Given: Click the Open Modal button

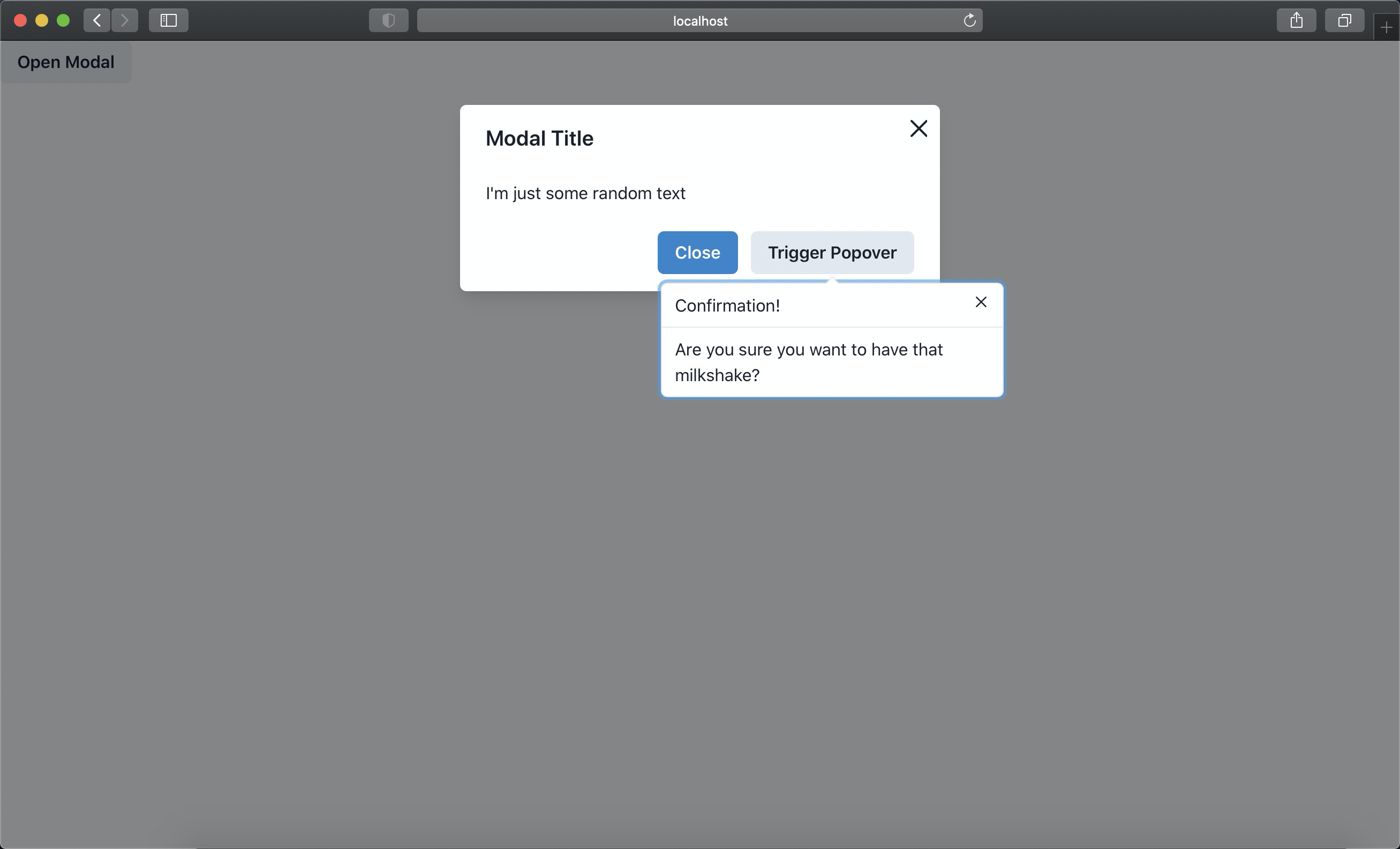Looking at the screenshot, I should pos(65,62).
